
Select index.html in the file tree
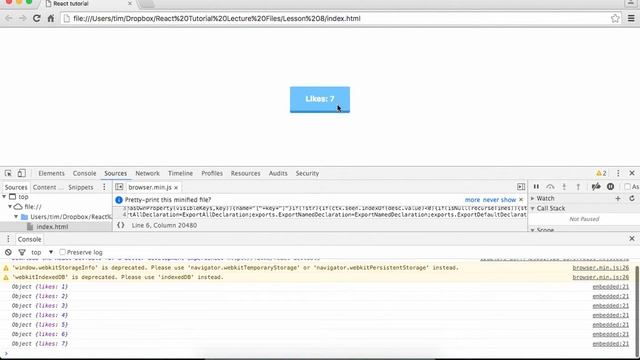52,227
